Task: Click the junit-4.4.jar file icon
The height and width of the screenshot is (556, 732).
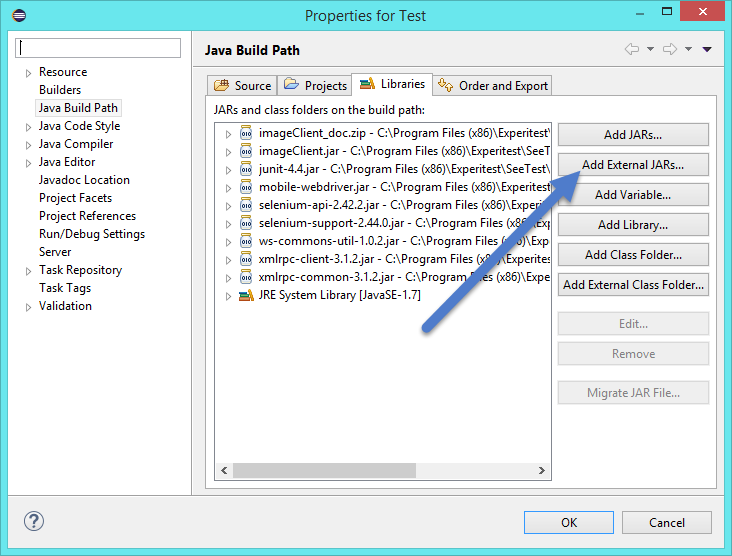Action: (246, 169)
